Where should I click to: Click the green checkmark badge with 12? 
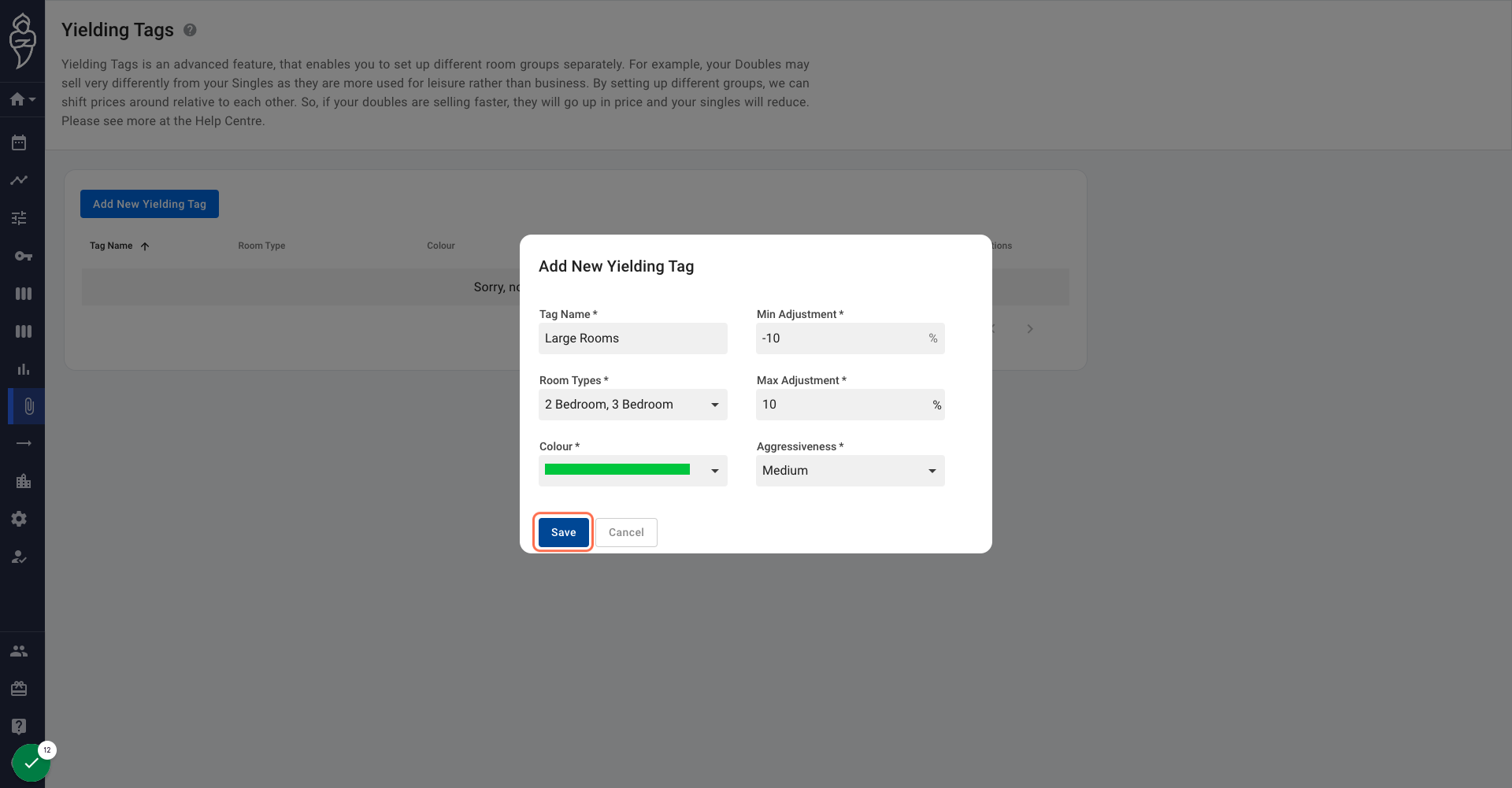(31, 763)
